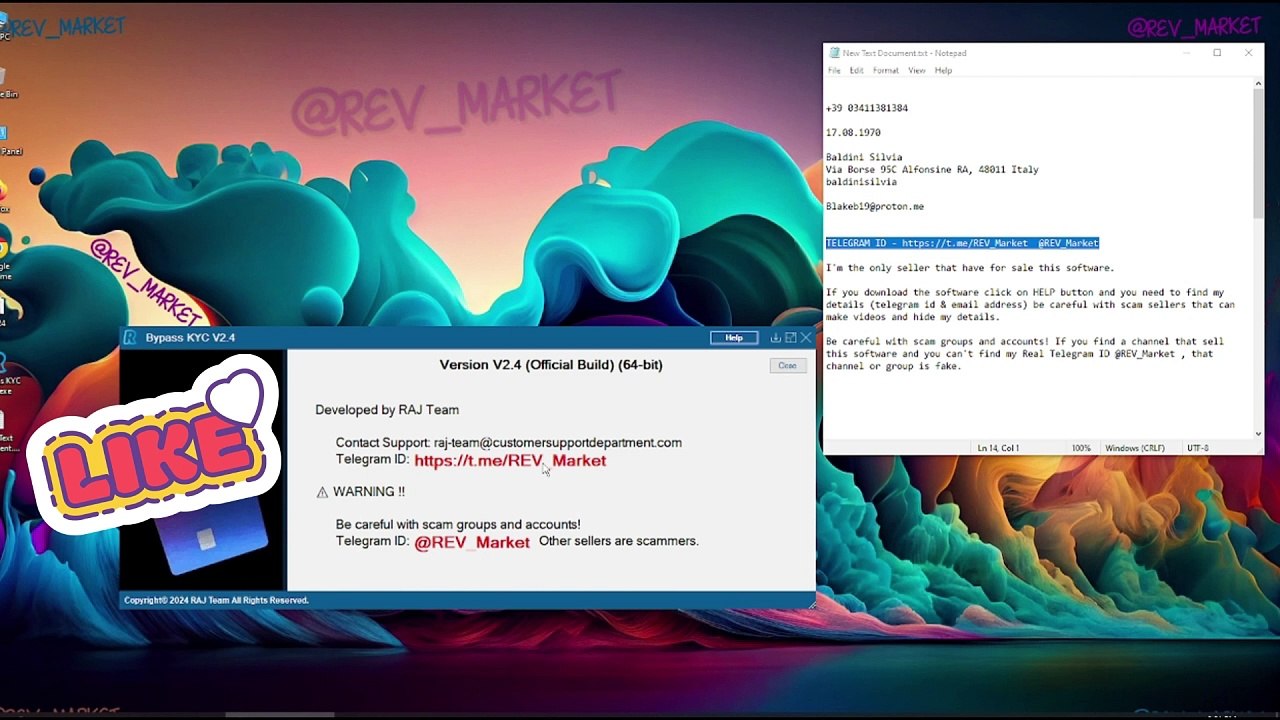Image resolution: width=1280 pixels, height=720 pixels.
Task: Click the Firefox desktop icon
Action: pyautogui.click(x=4, y=192)
